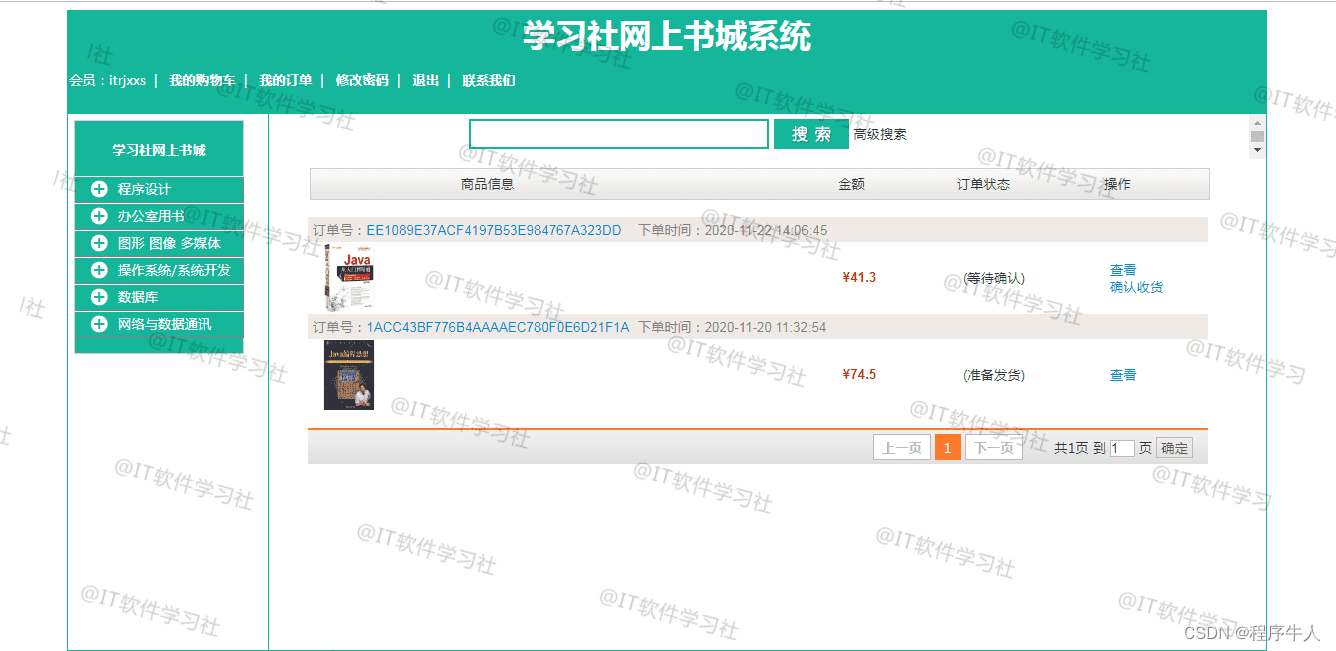1336x651 pixels.
Task: Expand 数据库 category plus icon
Action: click(99, 297)
